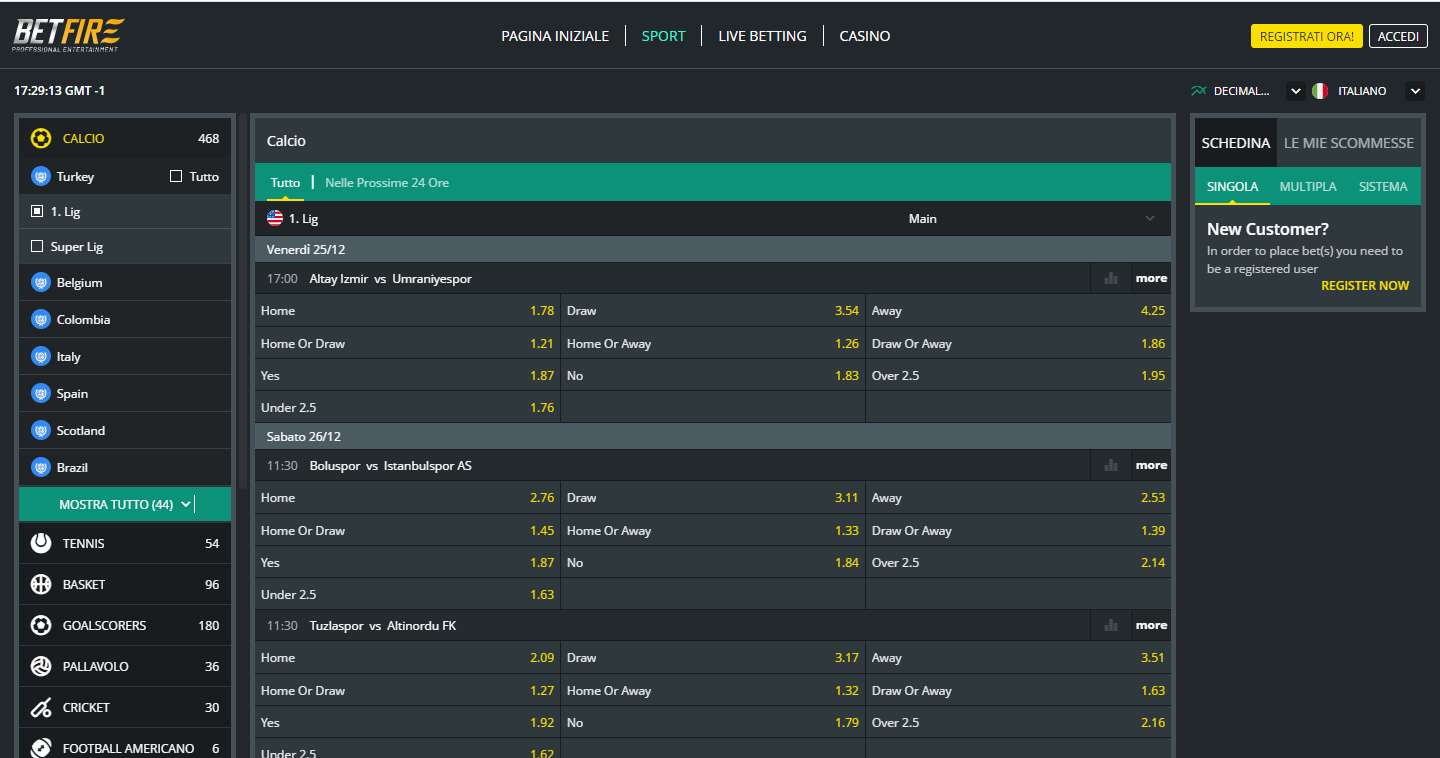Screen dimensions: 1440x758
Task: Click the Accedi login button
Action: pyautogui.click(x=1398, y=36)
